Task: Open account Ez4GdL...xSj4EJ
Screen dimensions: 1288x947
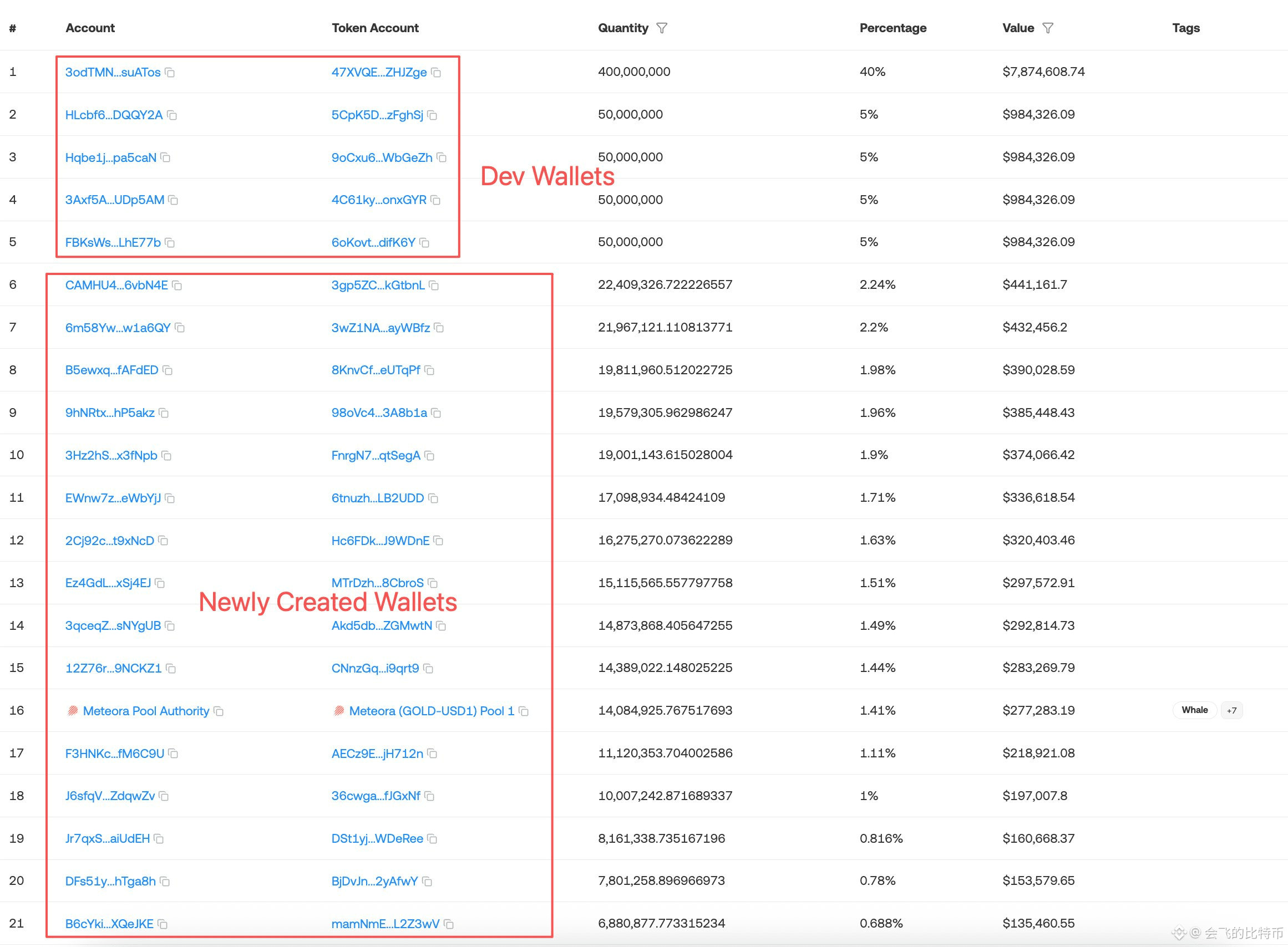Action: pyautogui.click(x=108, y=583)
